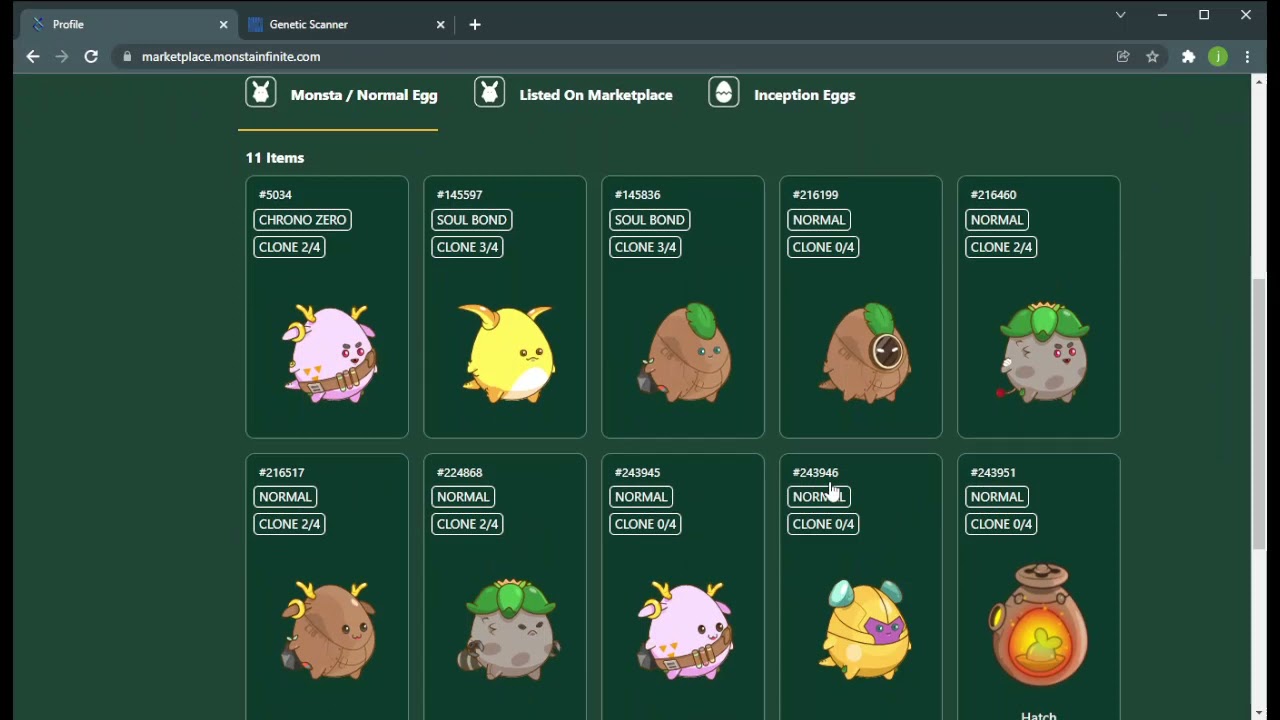
Task: Click the Inception Eggs egg icon
Action: coord(724,92)
